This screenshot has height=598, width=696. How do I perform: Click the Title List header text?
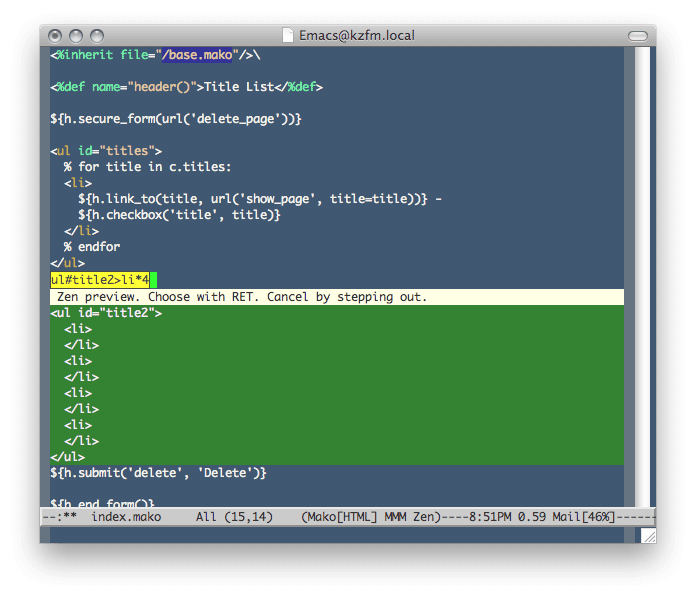(x=239, y=87)
